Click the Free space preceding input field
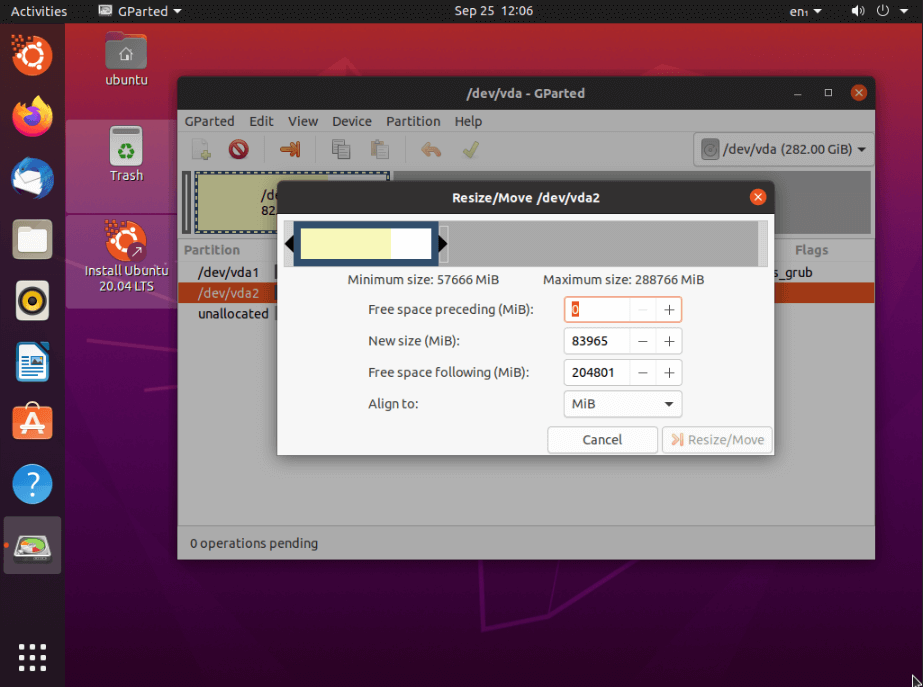This screenshot has height=687, width=923. pos(598,310)
